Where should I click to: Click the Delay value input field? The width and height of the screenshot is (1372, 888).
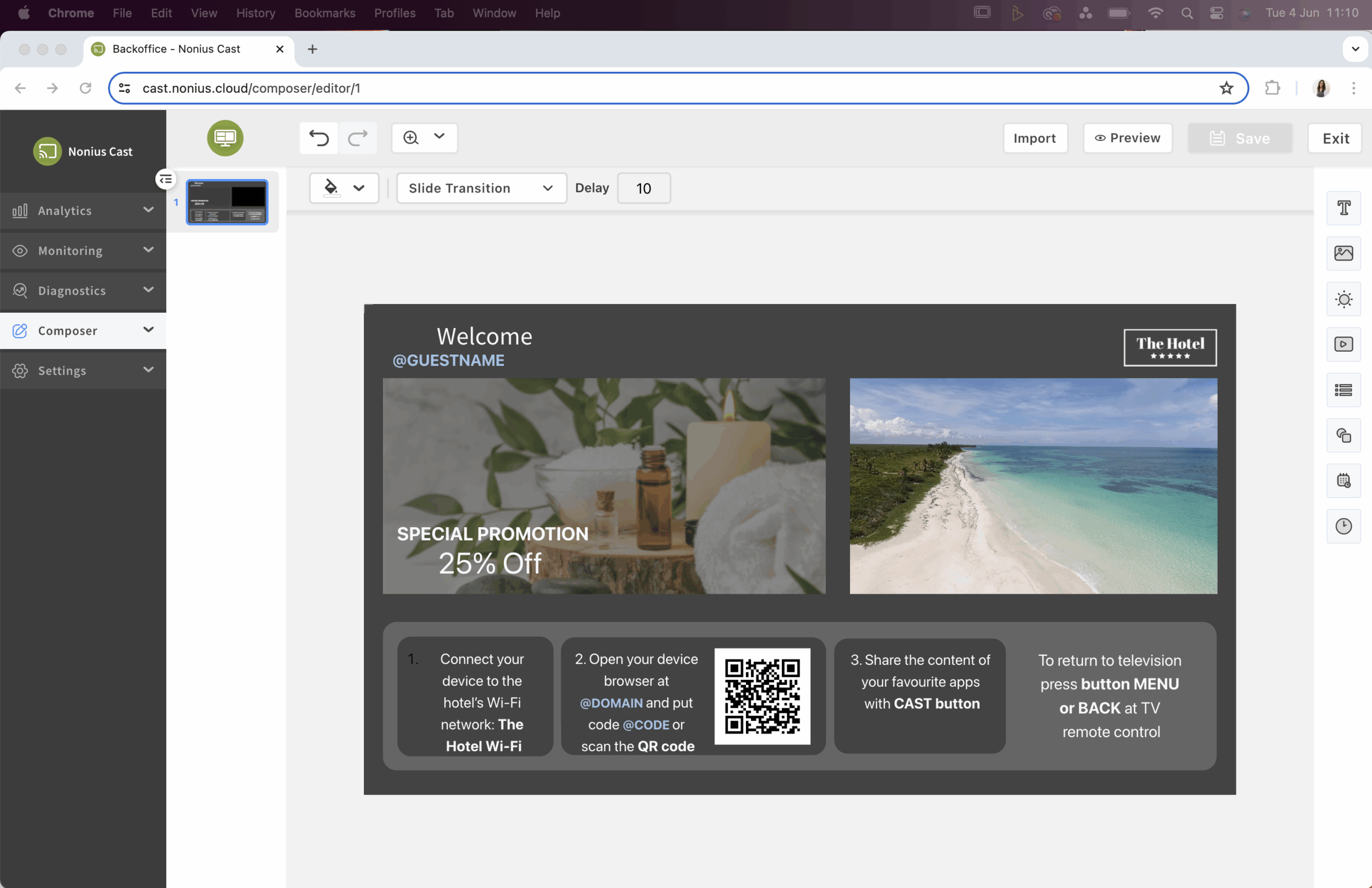click(643, 189)
